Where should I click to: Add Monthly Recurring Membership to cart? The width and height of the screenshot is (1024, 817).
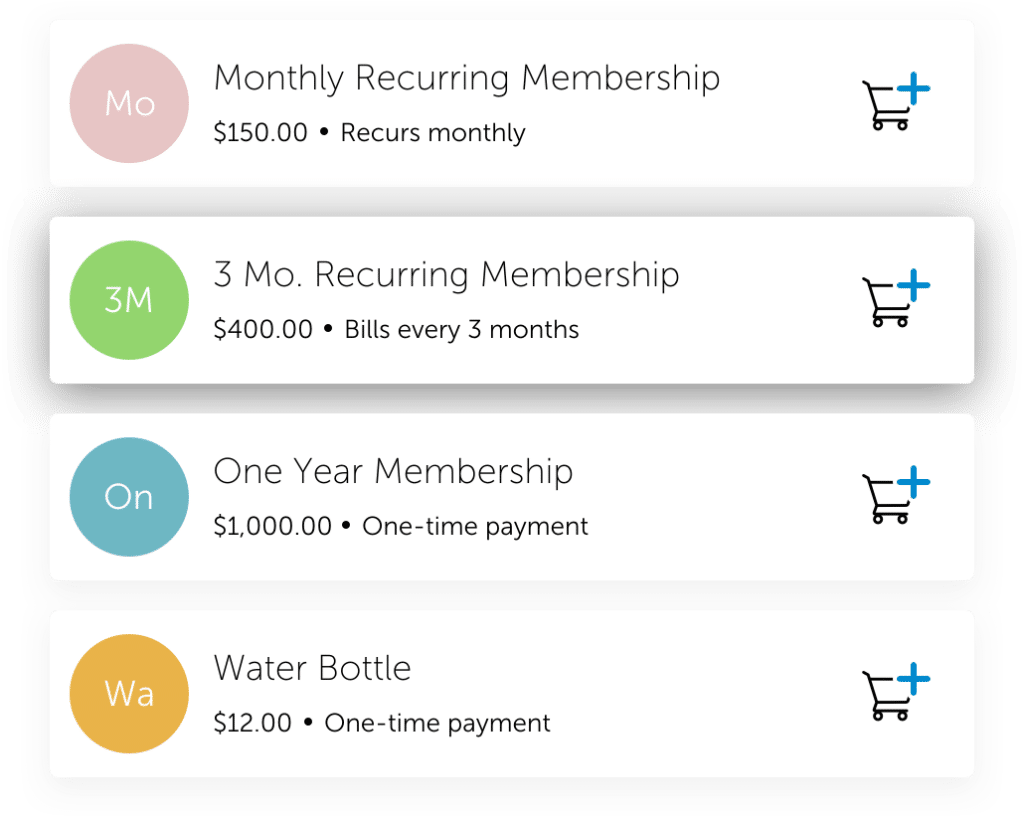click(x=895, y=105)
